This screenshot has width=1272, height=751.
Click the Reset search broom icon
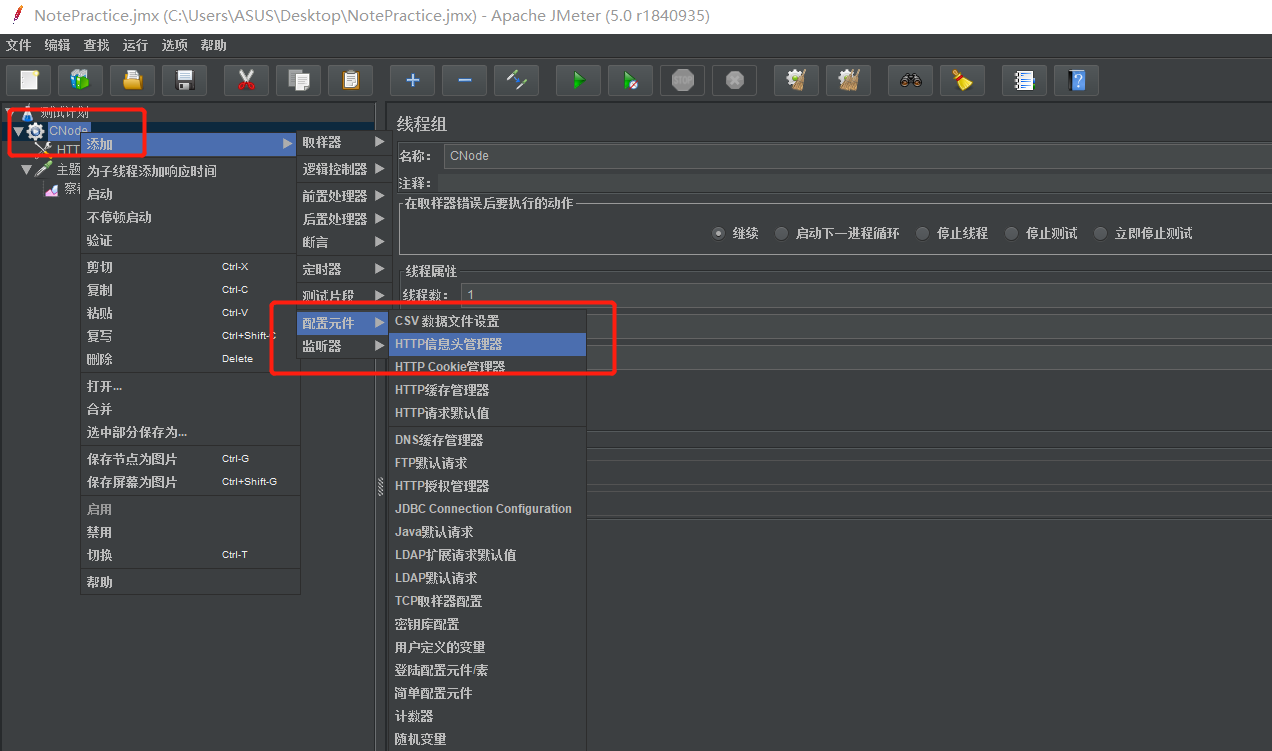[962, 80]
